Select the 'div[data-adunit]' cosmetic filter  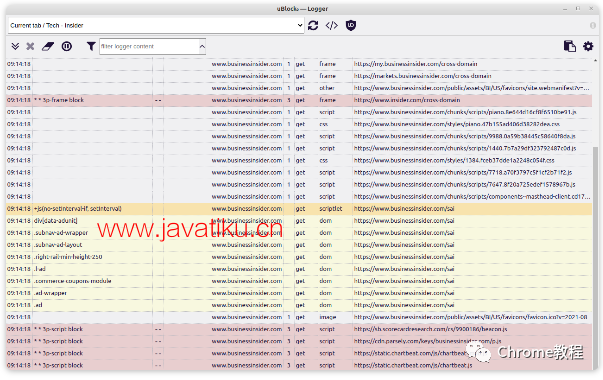[55, 221]
